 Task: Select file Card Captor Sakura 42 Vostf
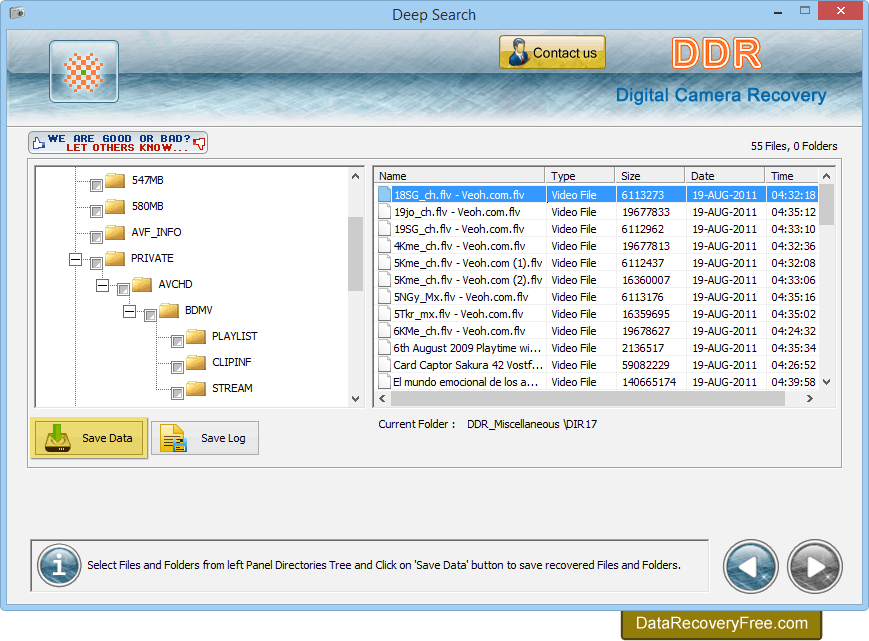(468, 365)
